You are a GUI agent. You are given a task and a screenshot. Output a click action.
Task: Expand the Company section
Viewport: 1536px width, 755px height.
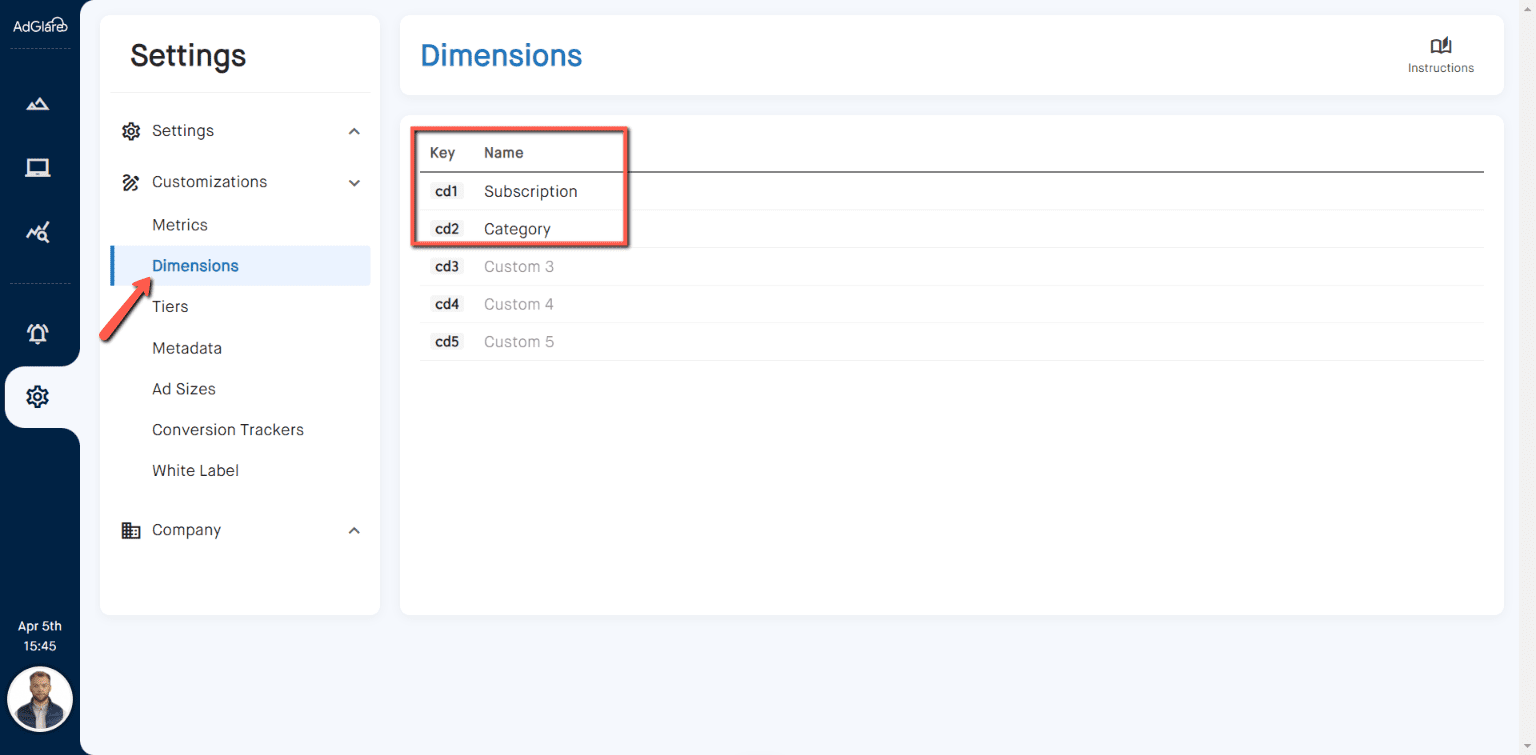pyautogui.click(x=354, y=530)
